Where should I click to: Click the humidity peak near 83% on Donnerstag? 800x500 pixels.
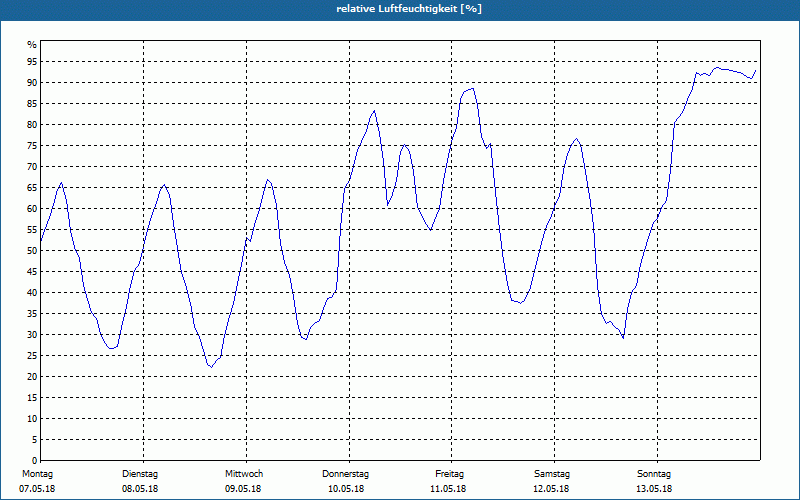[374, 111]
